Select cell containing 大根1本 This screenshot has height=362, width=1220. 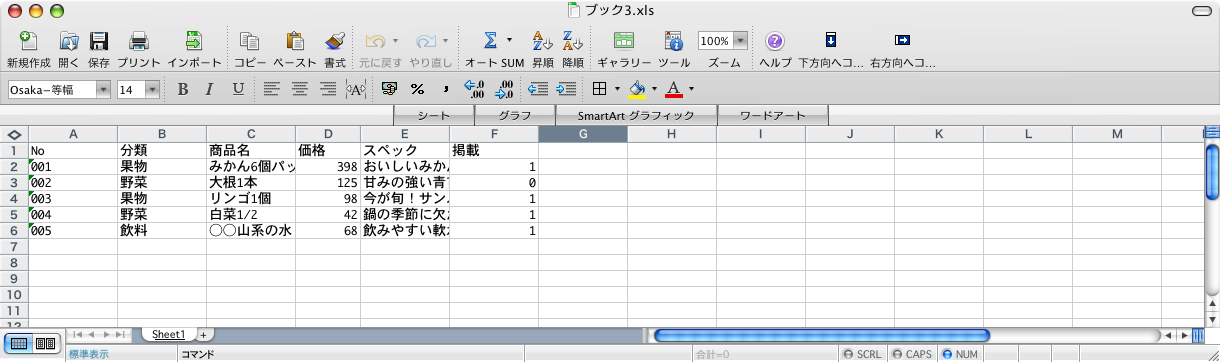[x=251, y=183]
